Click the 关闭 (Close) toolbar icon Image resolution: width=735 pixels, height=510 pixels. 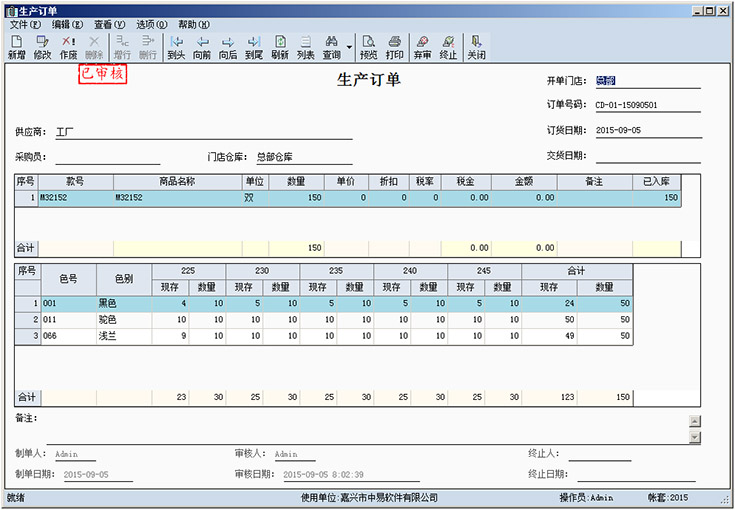[476, 47]
